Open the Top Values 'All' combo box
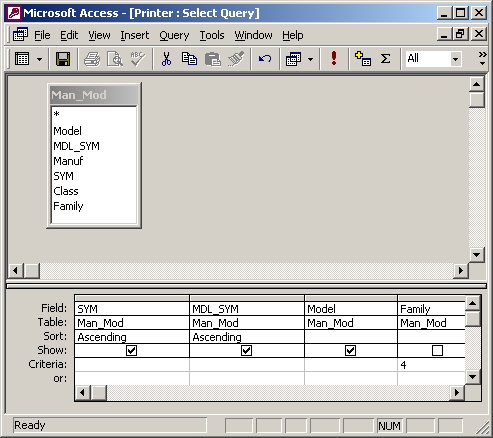Image resolution: width=493 pixels, height=438 pixels. point(433,59)
